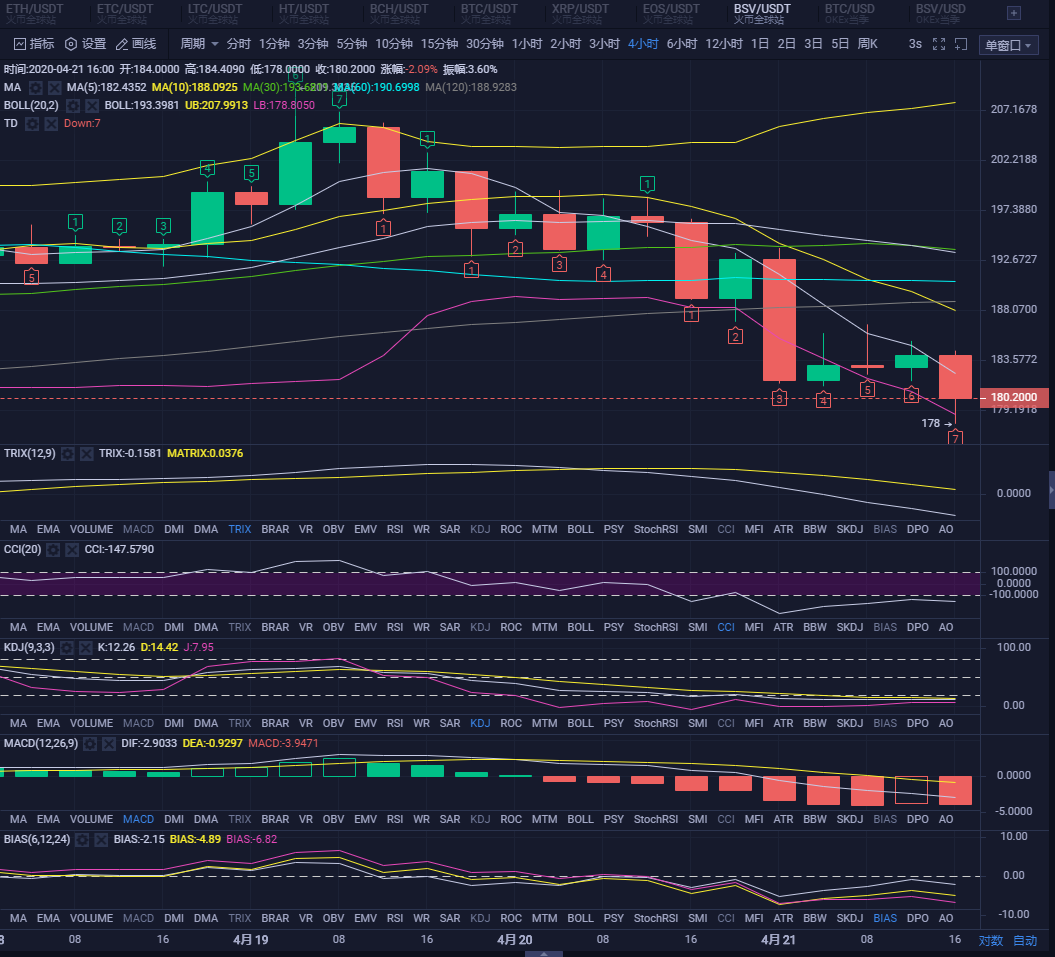Switch to XRP/USDT symbol tab
Image resolution: width=1055 pixels, height=957 pixels.
580,13
